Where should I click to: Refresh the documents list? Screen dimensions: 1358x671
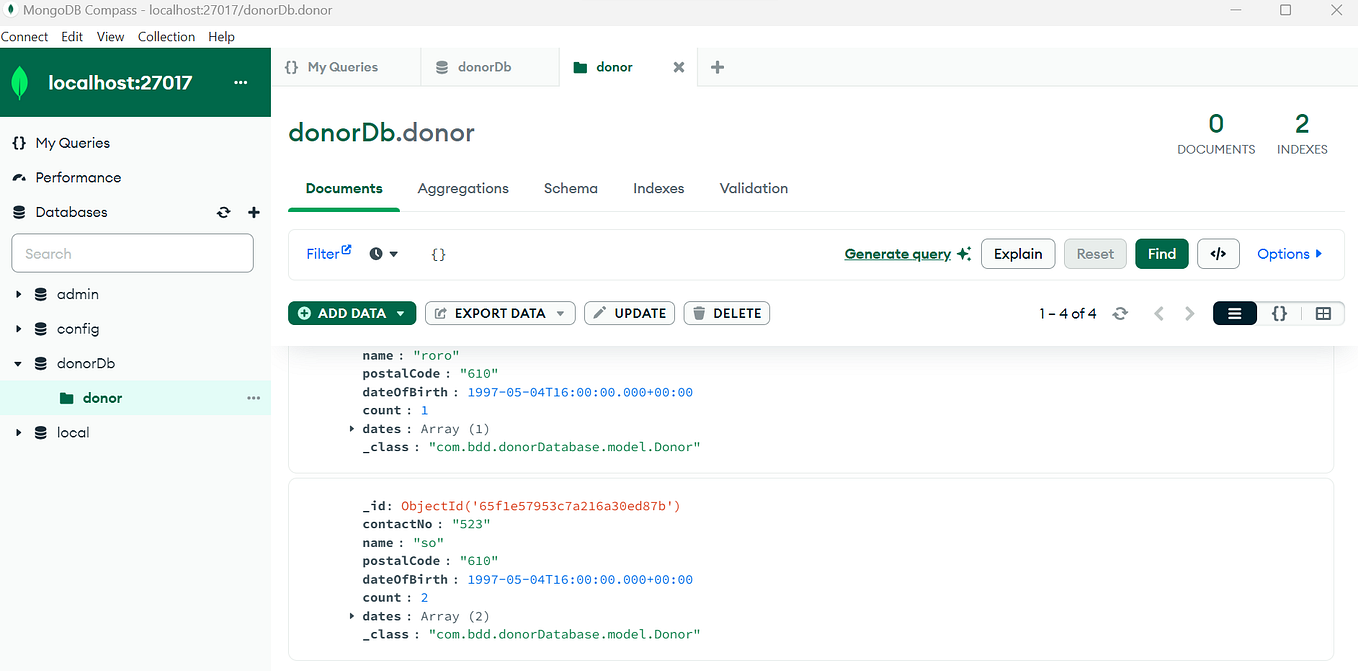coord(1120,313)
